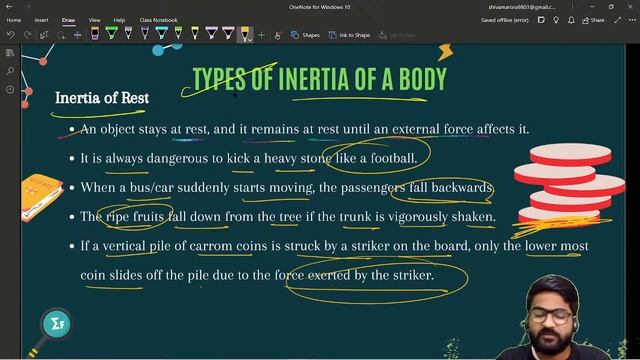This screenshot has width=640, height=360.
Task: Share this notebook
Action: coord(593,20)
